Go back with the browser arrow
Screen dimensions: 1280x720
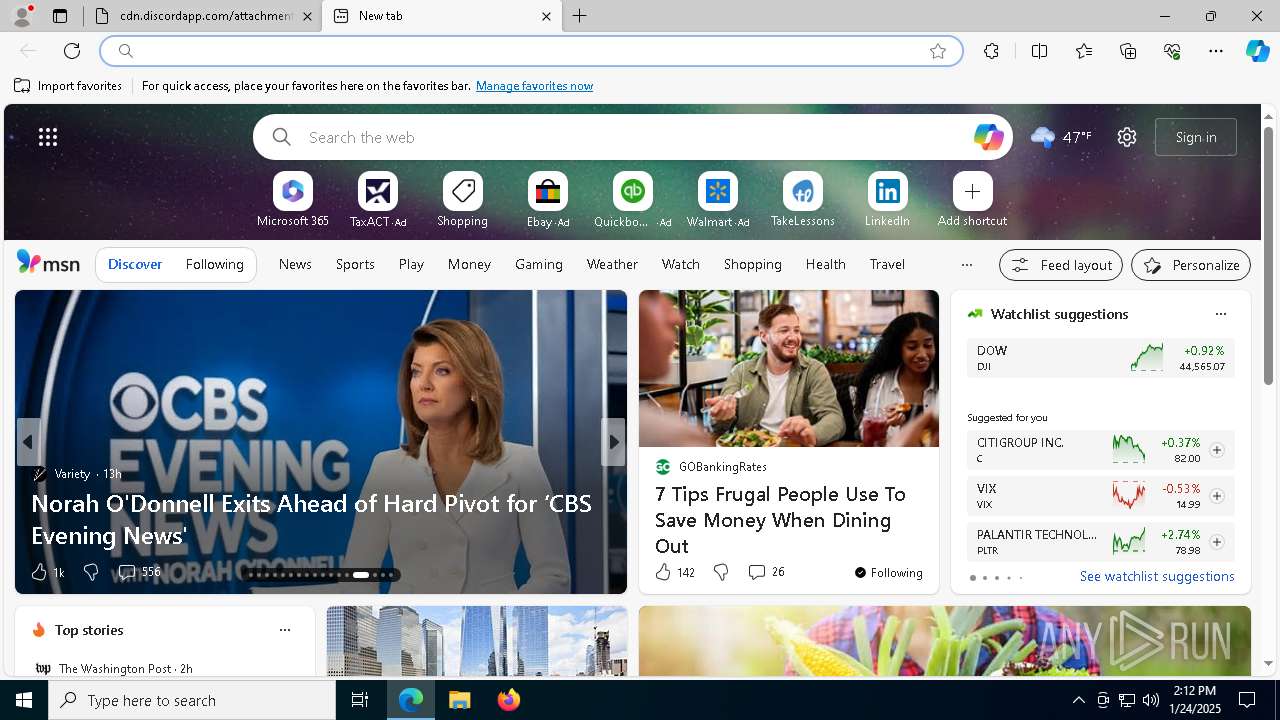28,51
